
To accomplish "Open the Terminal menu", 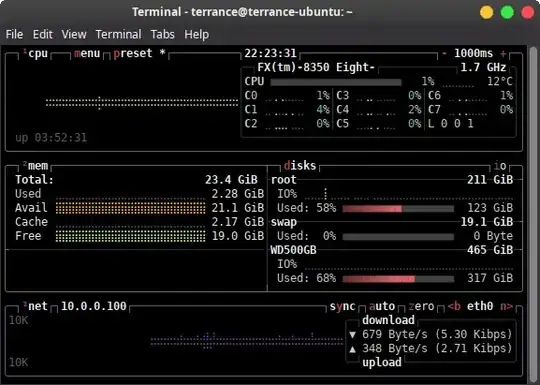I will (118, 34).
